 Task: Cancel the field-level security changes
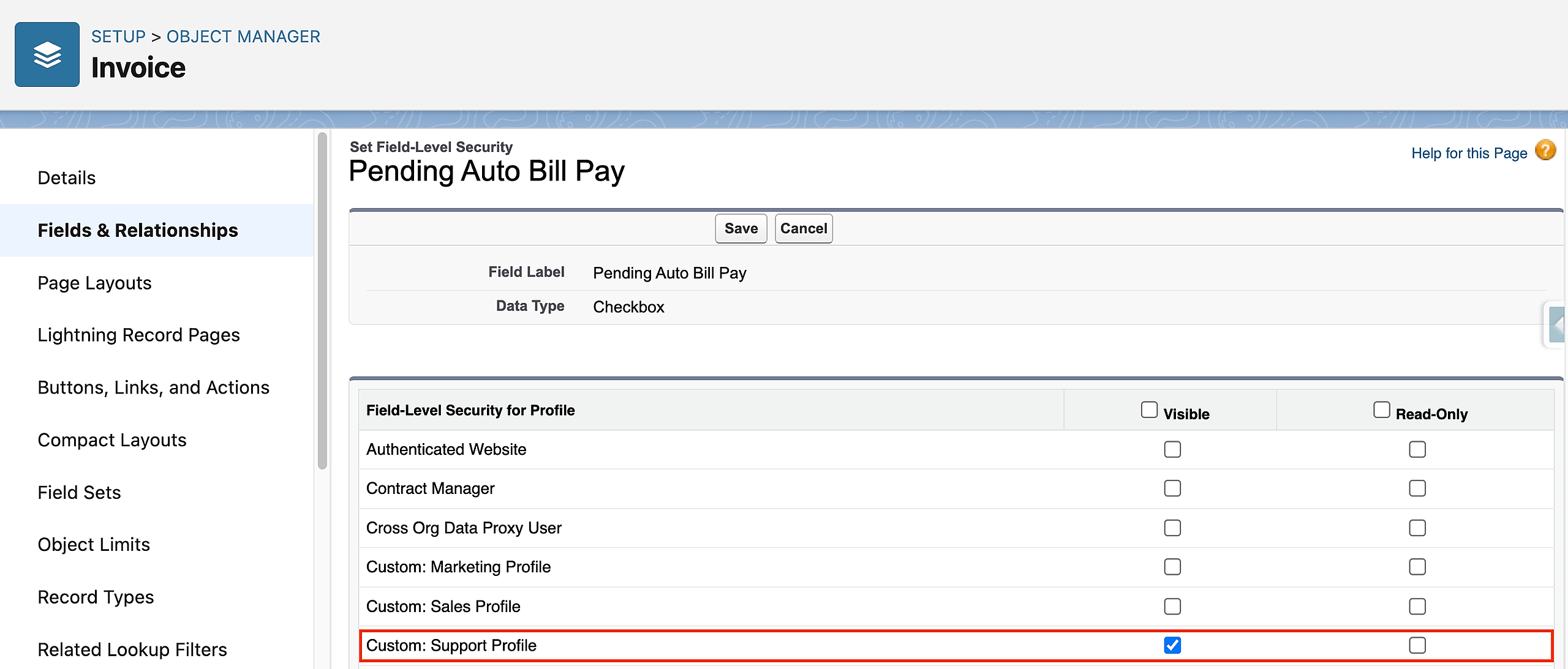click(803, 228)
